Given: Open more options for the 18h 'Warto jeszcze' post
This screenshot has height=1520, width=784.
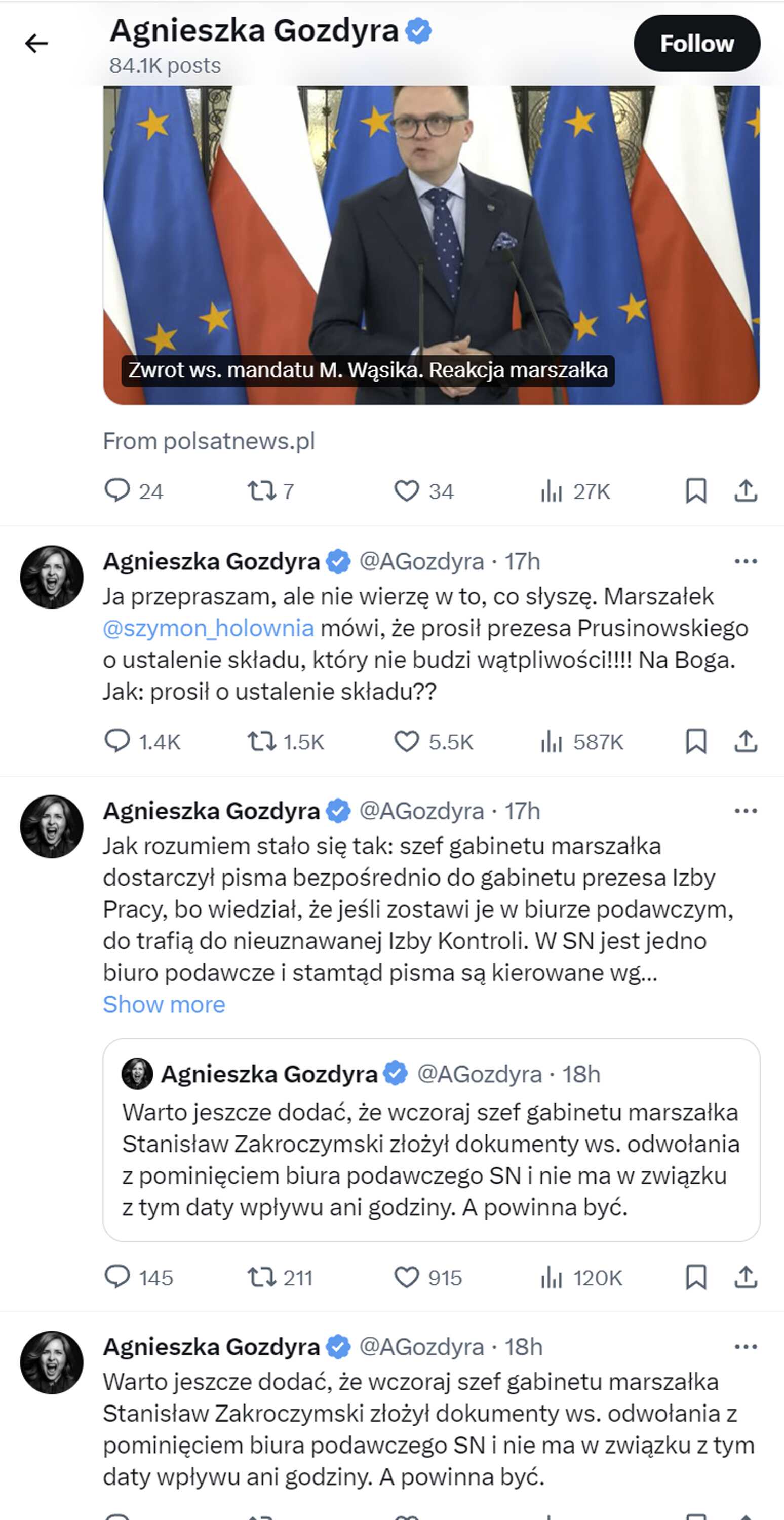Looking at the screenshot, I should tap(746, 1347).
